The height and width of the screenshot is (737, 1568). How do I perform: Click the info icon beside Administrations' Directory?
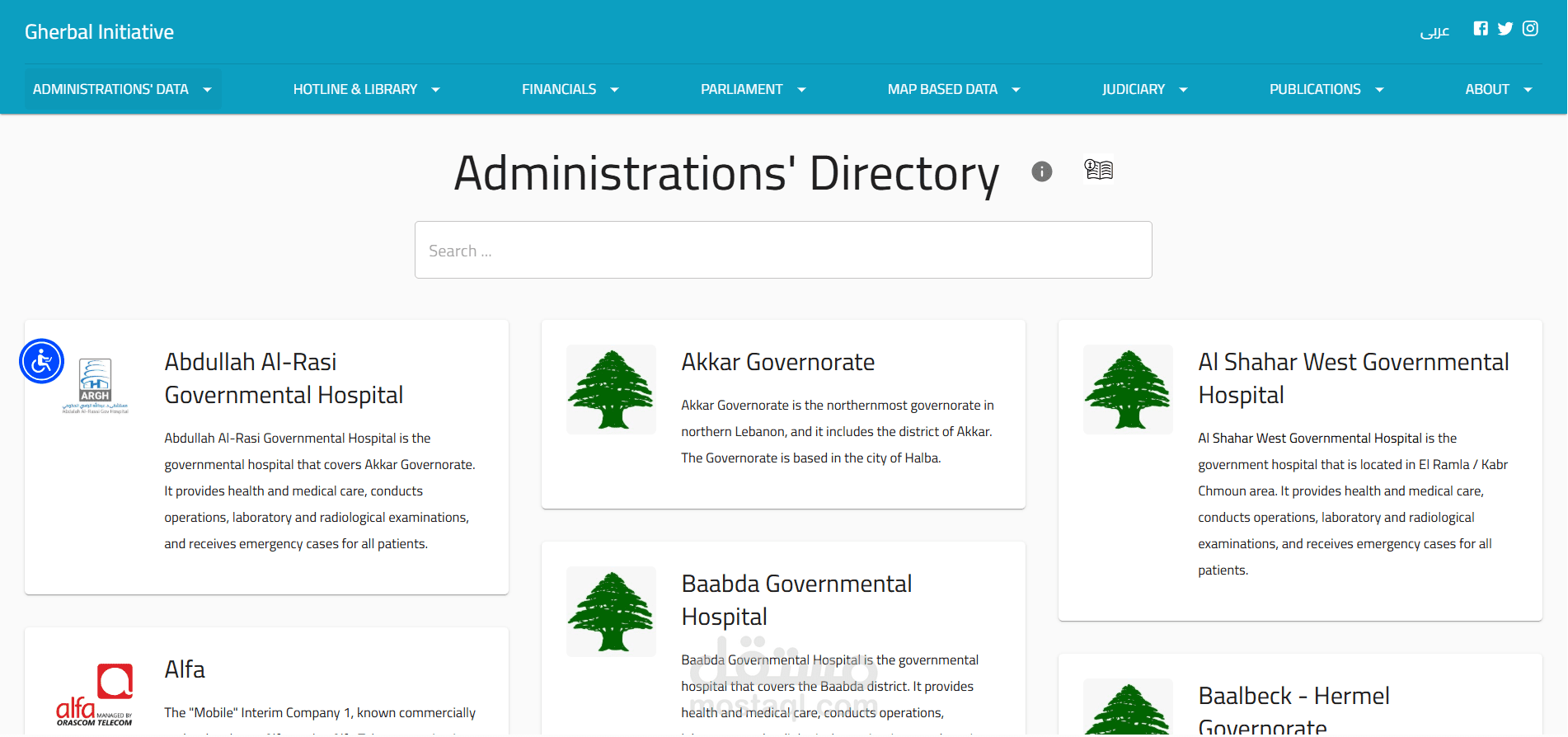[x=1042, y=171]
